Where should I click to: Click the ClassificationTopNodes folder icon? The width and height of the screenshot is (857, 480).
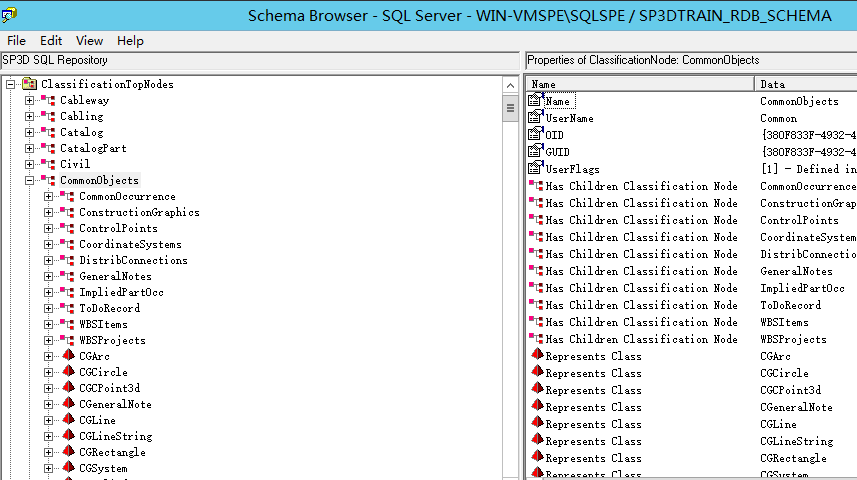30,84
